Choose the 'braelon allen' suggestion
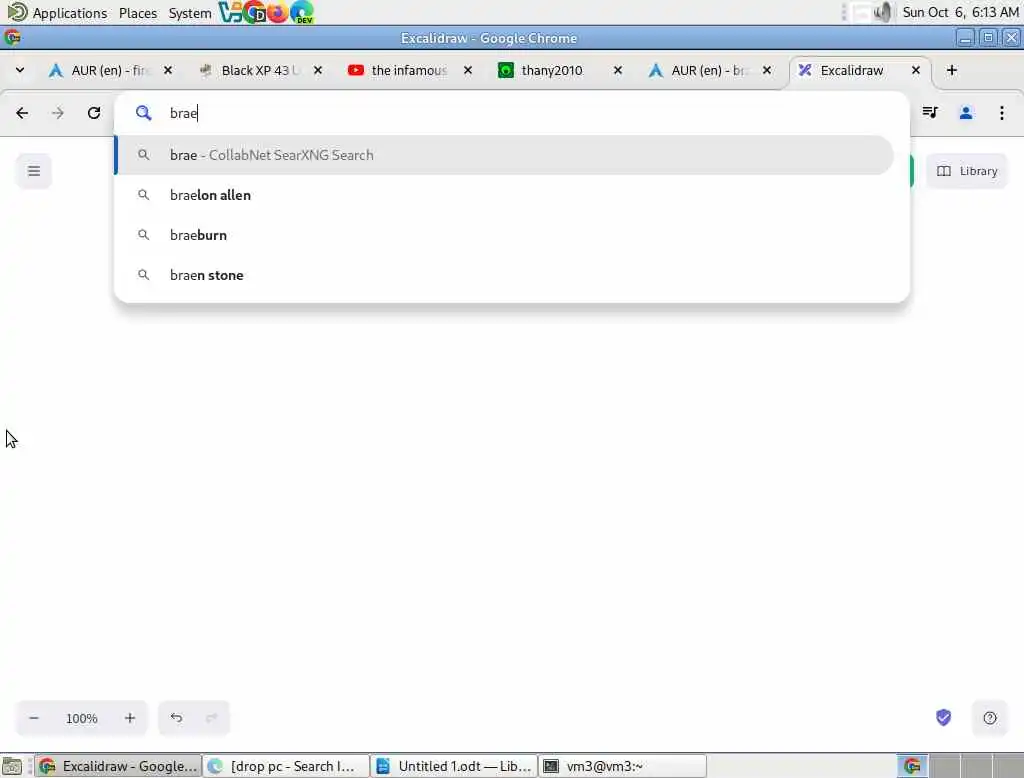The height and width of the screenshot is (778, 1024). (x=505, y=195)
